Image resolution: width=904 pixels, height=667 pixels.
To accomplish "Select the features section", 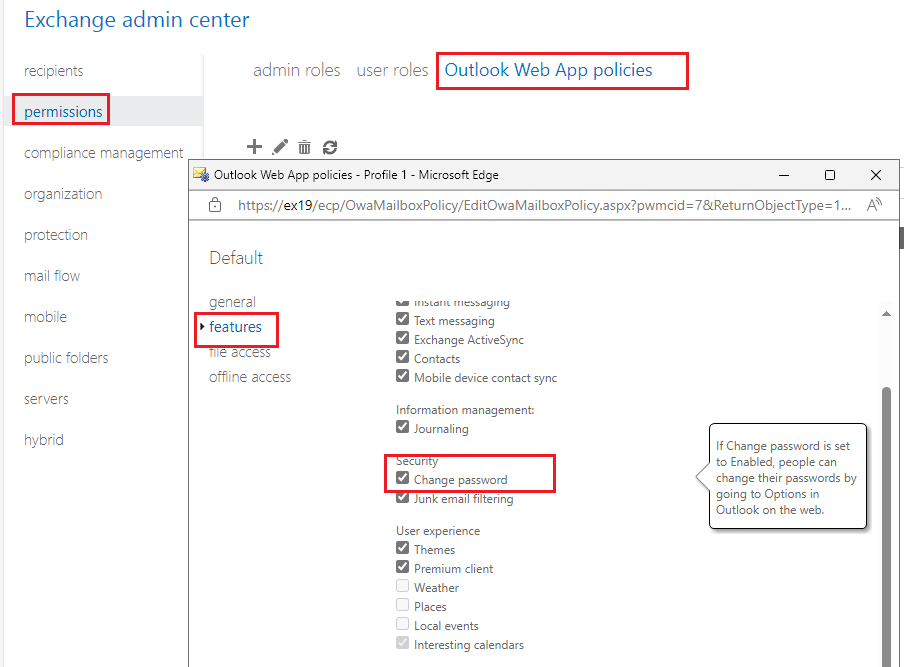I will [235, 327].
